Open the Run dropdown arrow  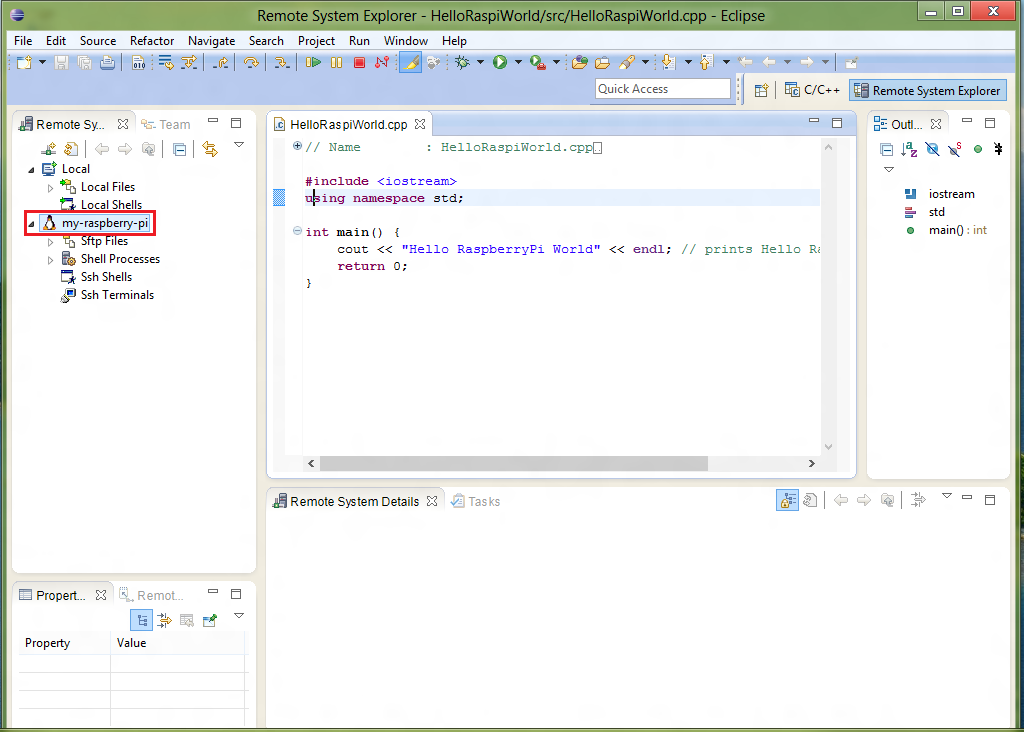(519, 63)
